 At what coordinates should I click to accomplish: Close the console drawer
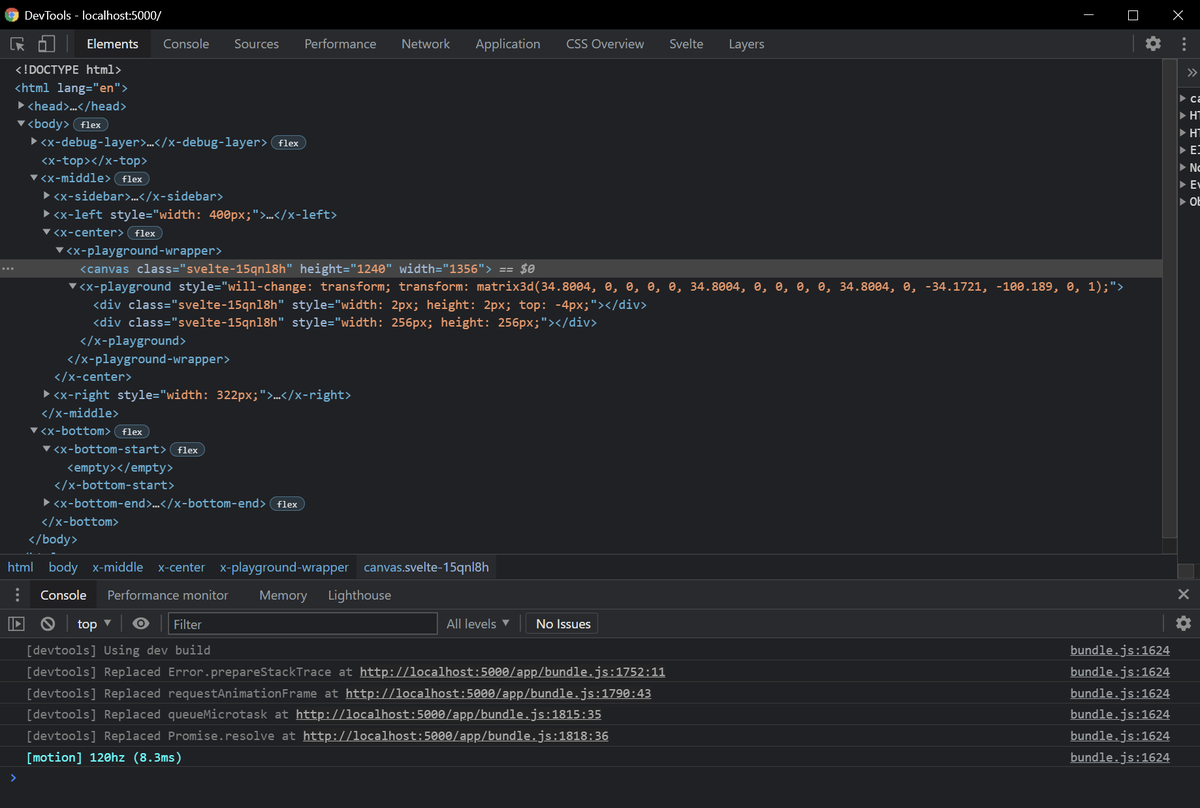[x=1184, y=594]
